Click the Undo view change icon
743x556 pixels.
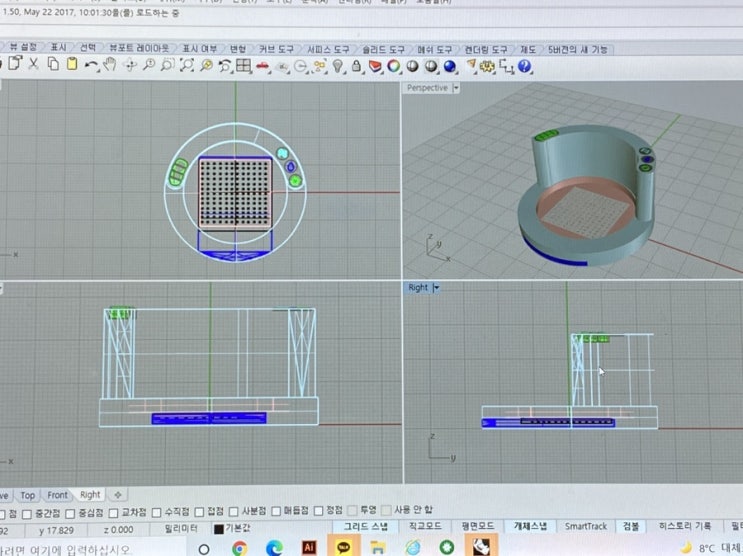(225, 65)
